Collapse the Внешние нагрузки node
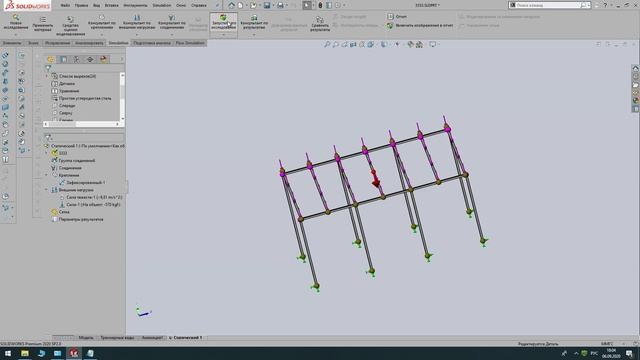This screenshot has height=360, width=640. point(46,190)
